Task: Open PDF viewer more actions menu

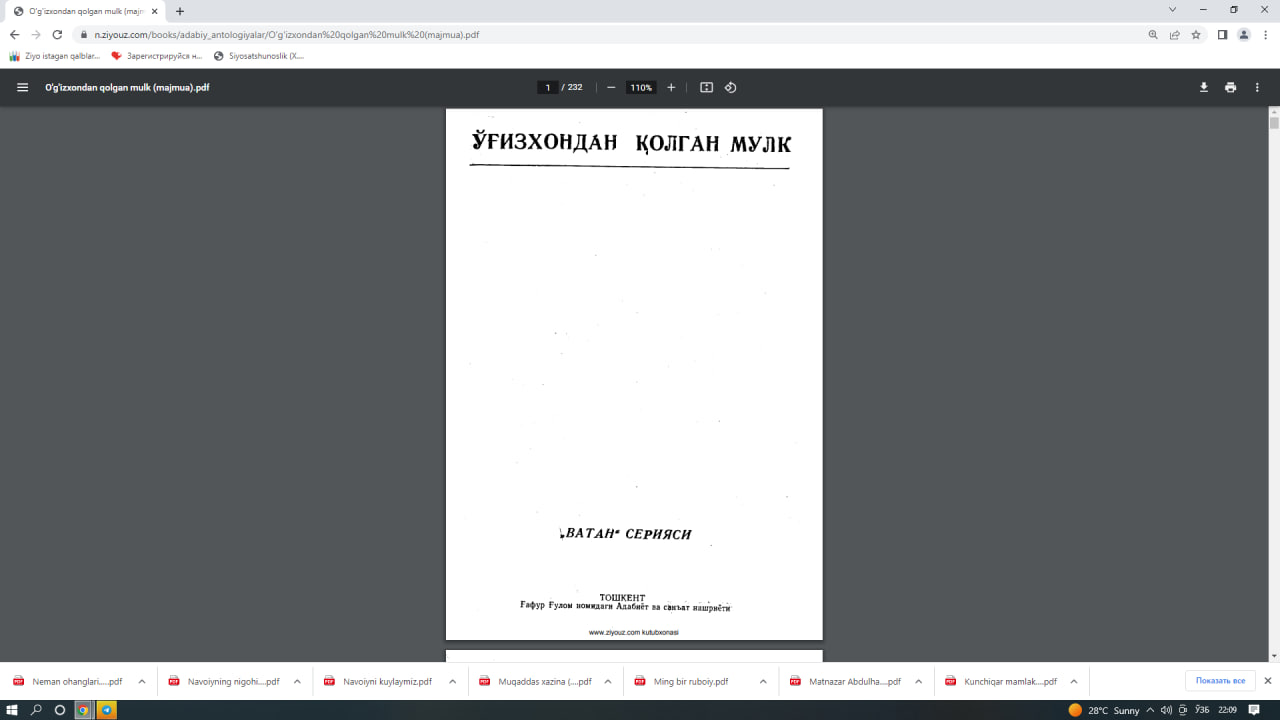Action: coord(1257,88)
